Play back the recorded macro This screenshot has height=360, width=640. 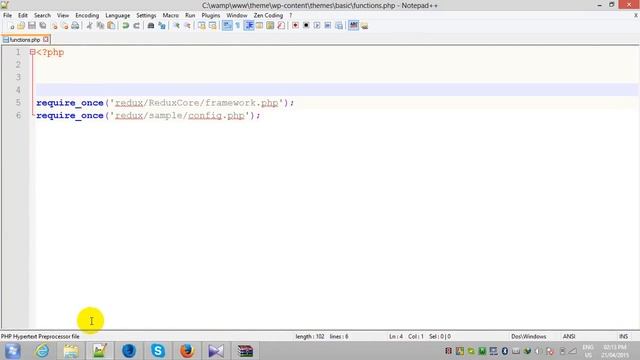point(317,26)
